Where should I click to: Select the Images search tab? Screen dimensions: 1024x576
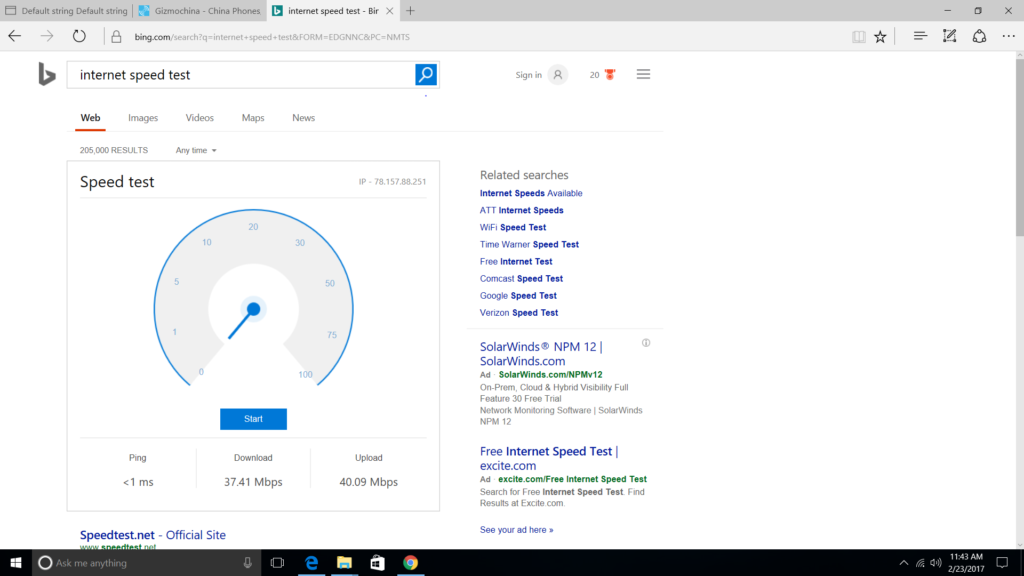pyautogui.click(x=143, y=118)
